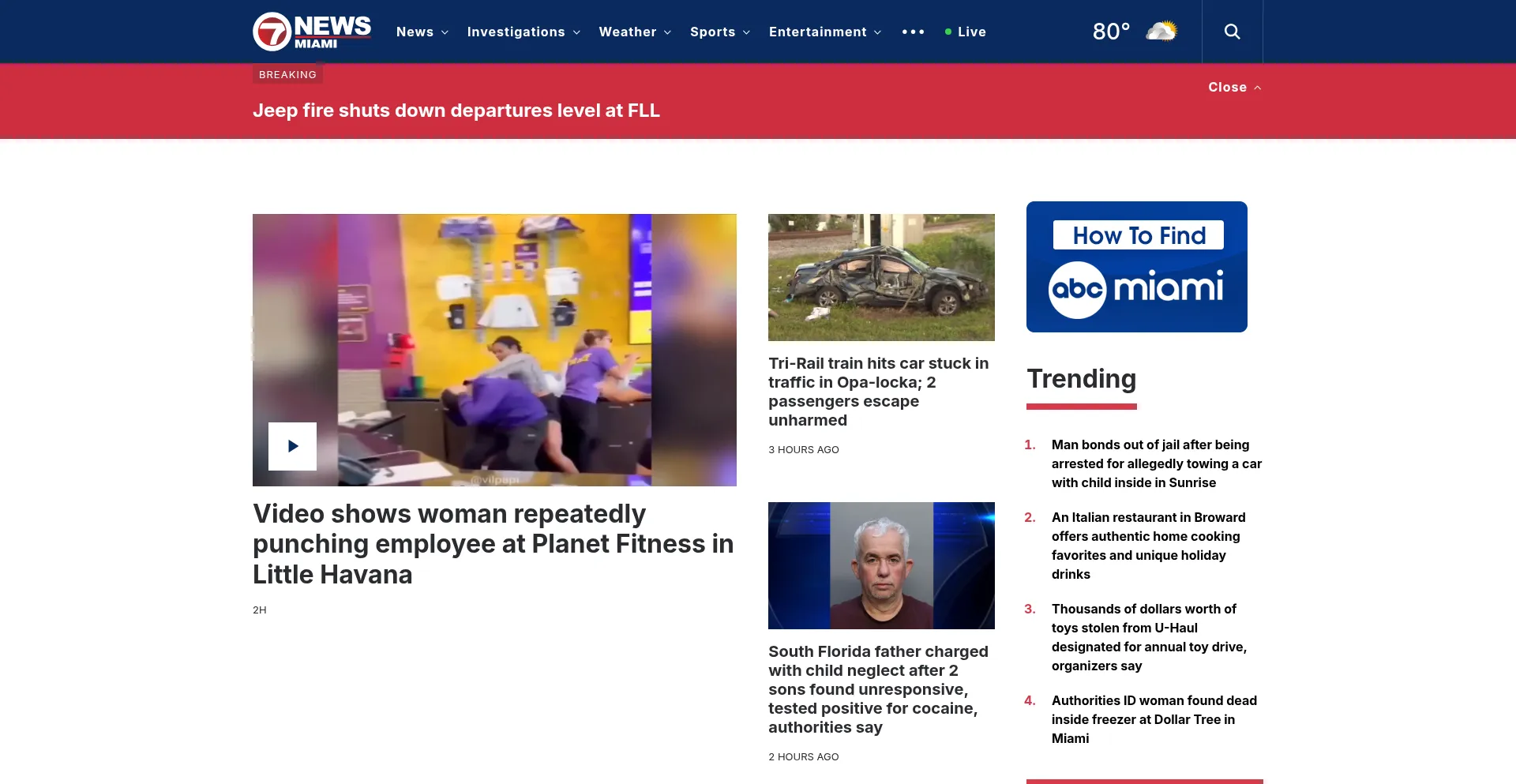Click the red underline bar below Trending
1516x784 pixels.
(1082, 406)
